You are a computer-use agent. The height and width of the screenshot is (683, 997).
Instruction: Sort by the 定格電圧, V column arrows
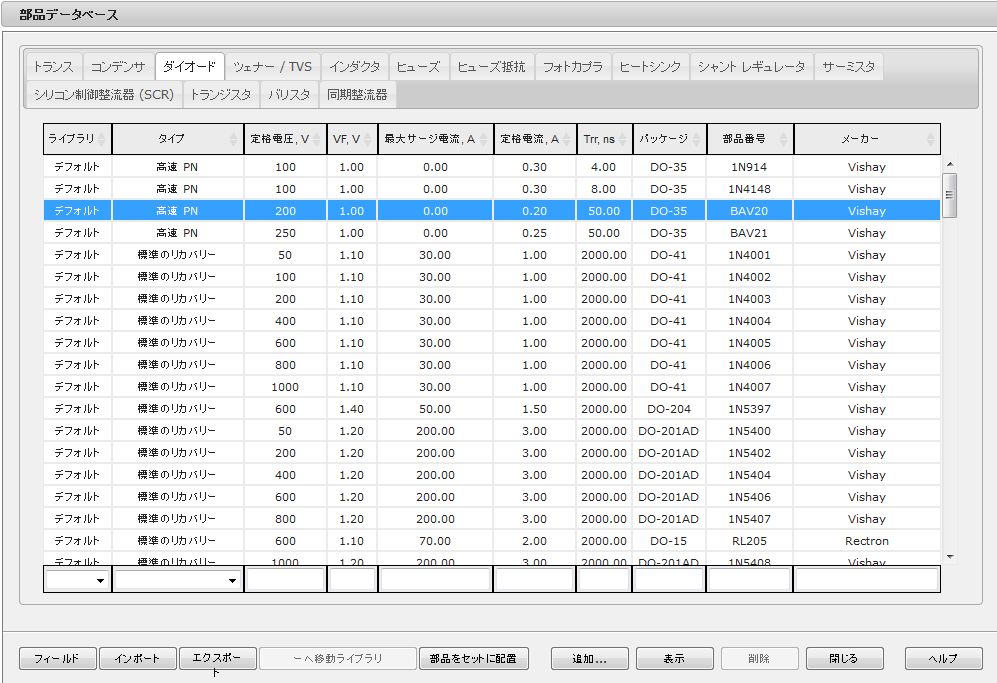pos(318,139)
